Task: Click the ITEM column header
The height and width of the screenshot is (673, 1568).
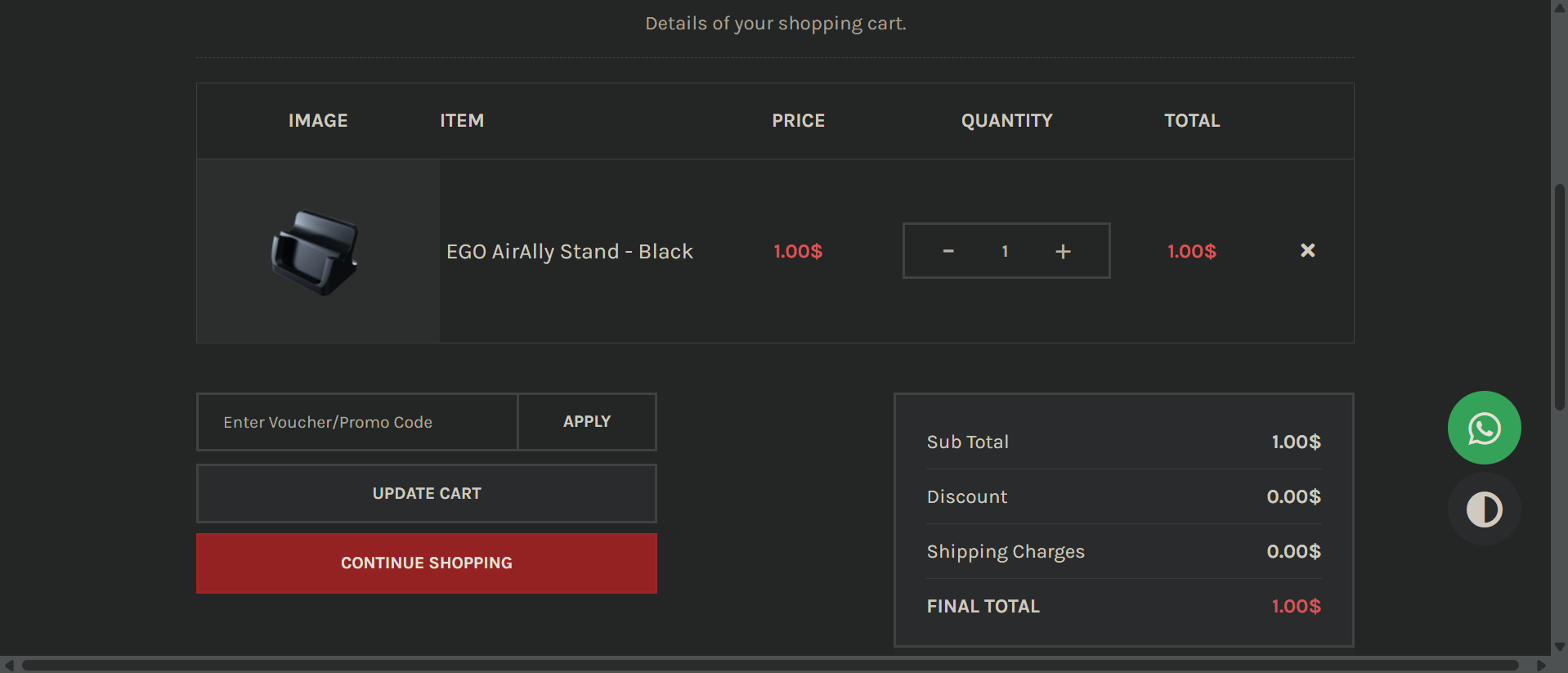Action: 462,121
